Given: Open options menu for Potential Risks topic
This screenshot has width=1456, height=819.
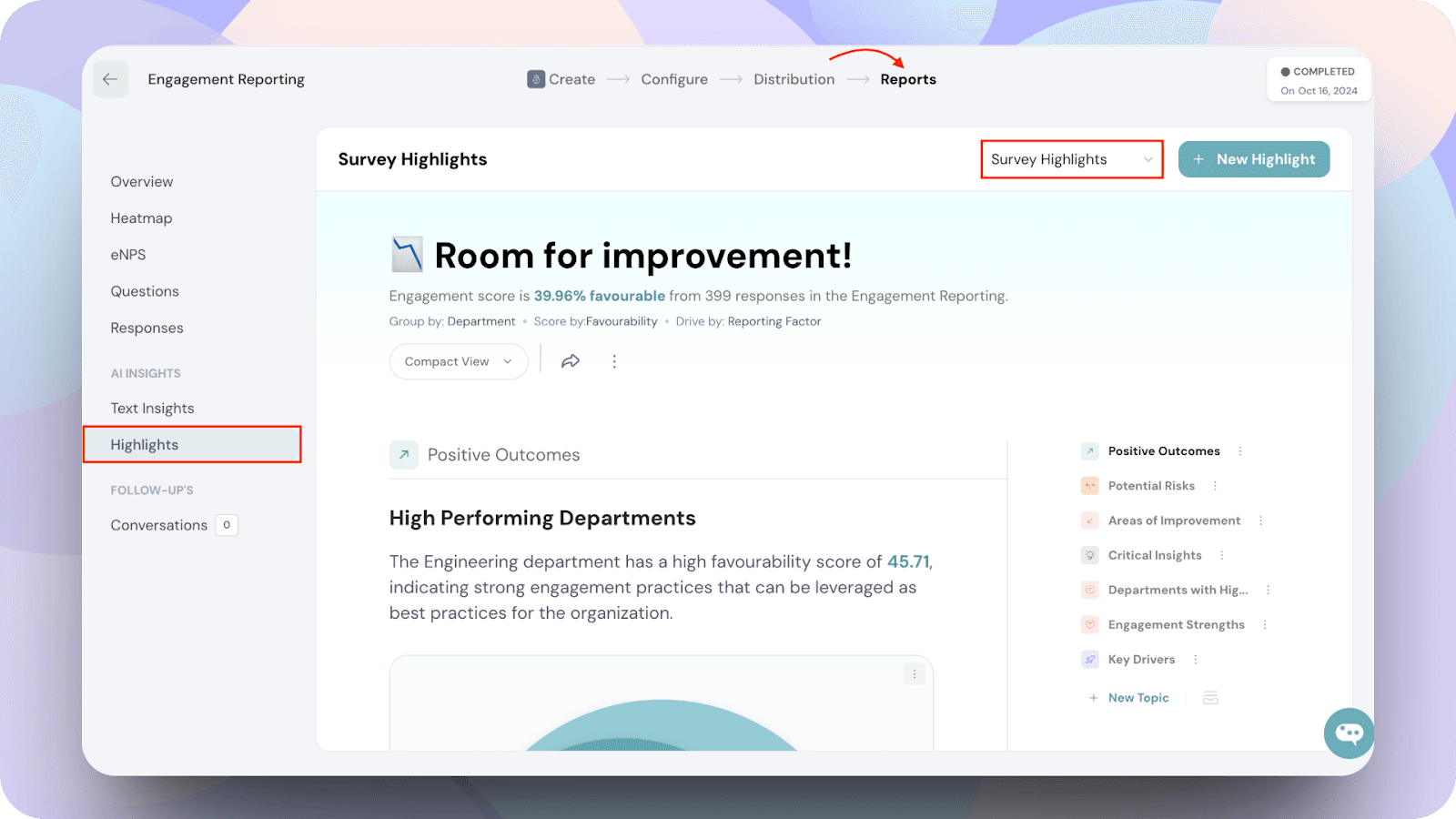Looking at the screenshot, I should click(x=1215, y=486).
